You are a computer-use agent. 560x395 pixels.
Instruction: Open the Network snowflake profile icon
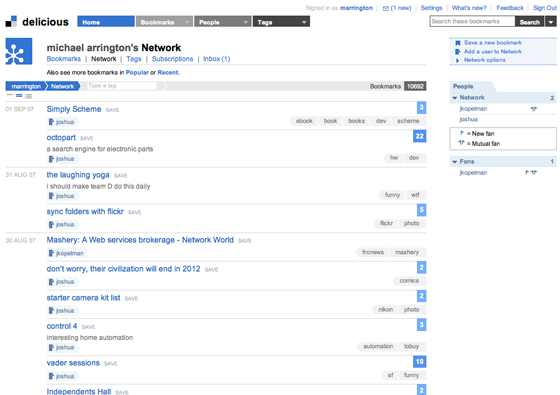[x=19, y=51]
